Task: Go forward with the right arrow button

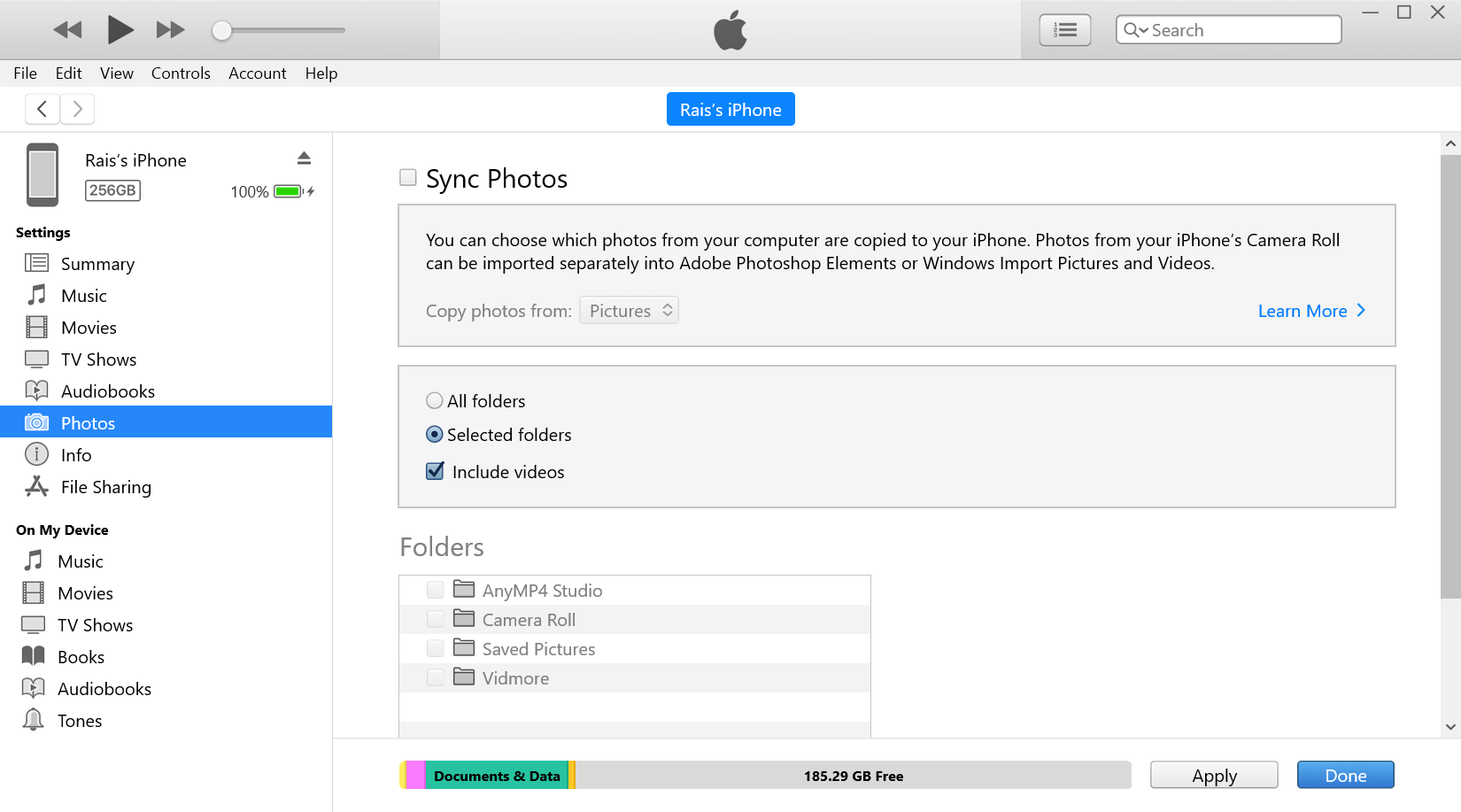Action: point(77,109)
